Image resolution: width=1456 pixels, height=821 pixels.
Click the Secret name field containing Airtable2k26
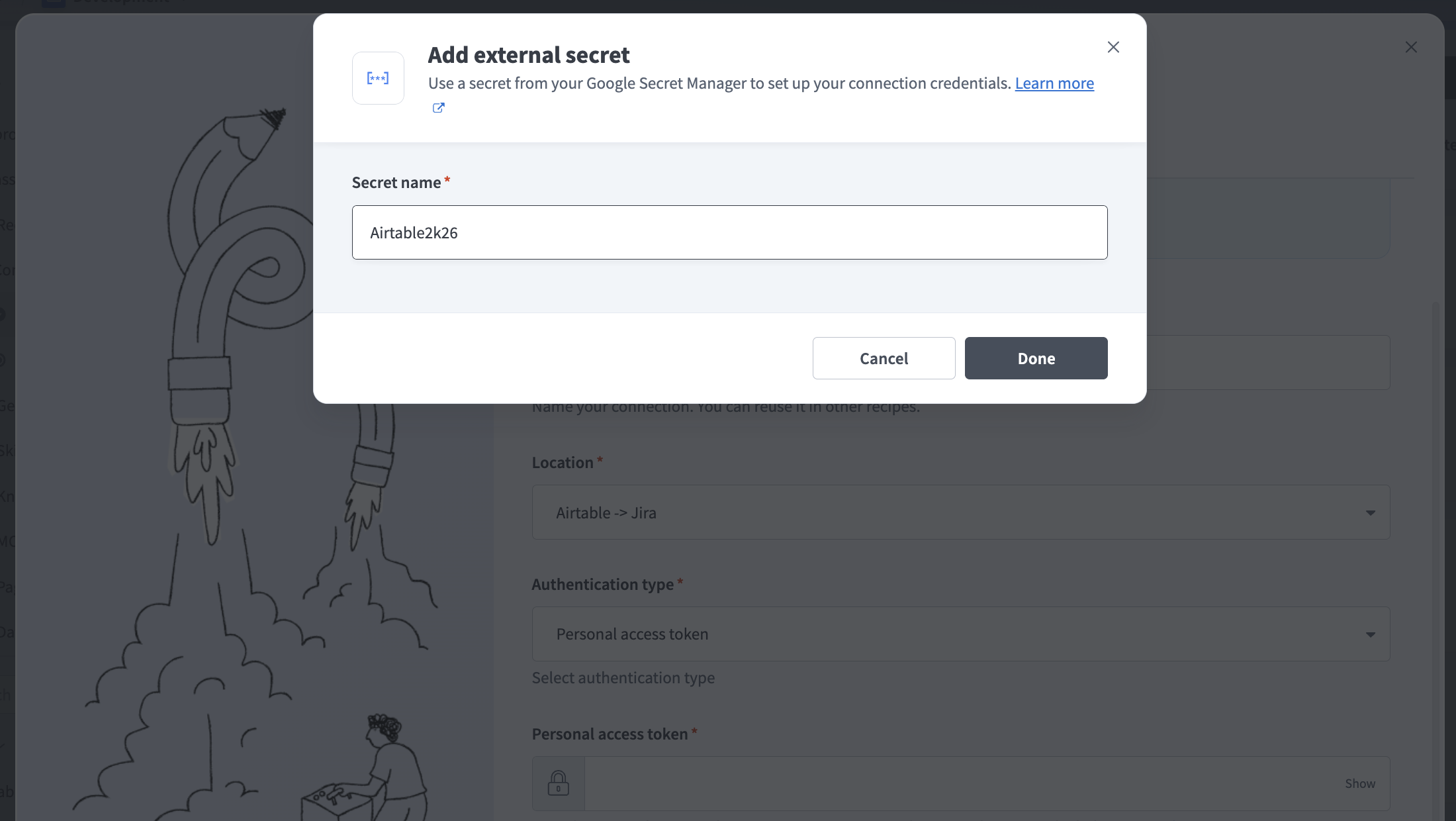point(729,232)
